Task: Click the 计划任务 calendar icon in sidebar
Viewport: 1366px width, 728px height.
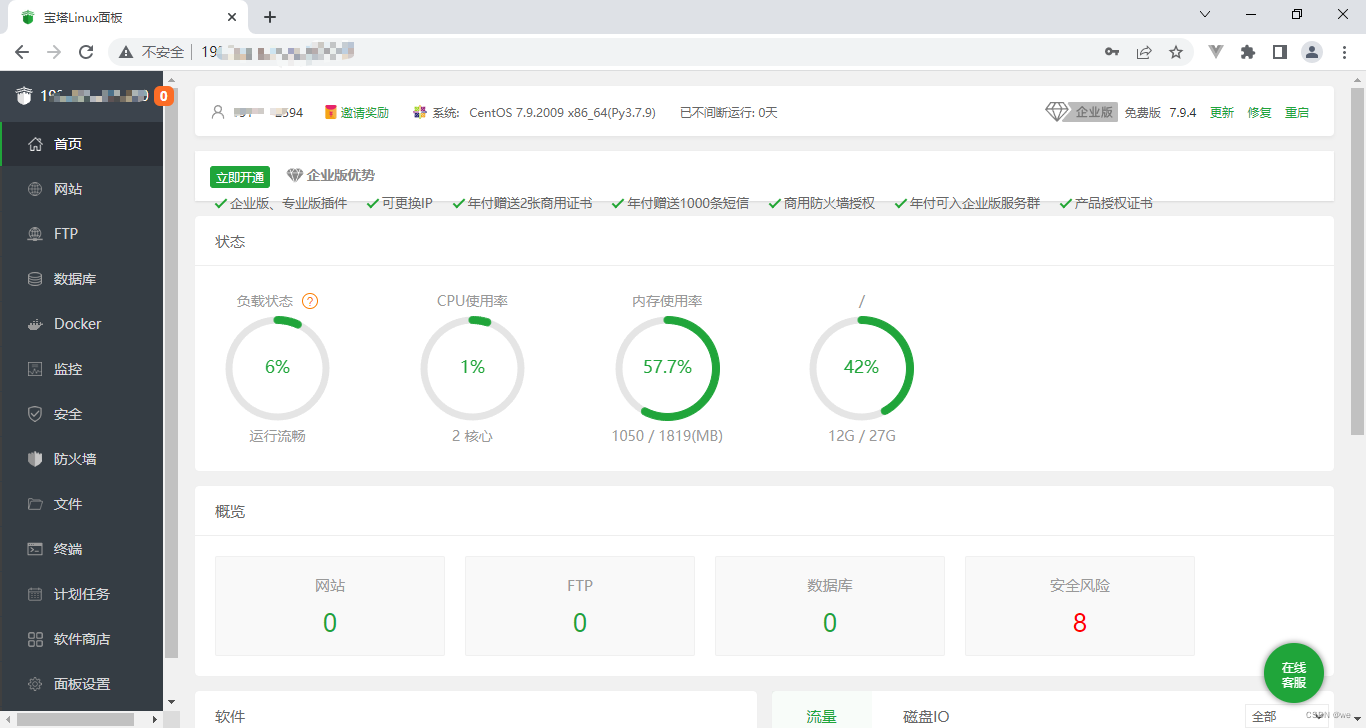Action: pos(35,594)
